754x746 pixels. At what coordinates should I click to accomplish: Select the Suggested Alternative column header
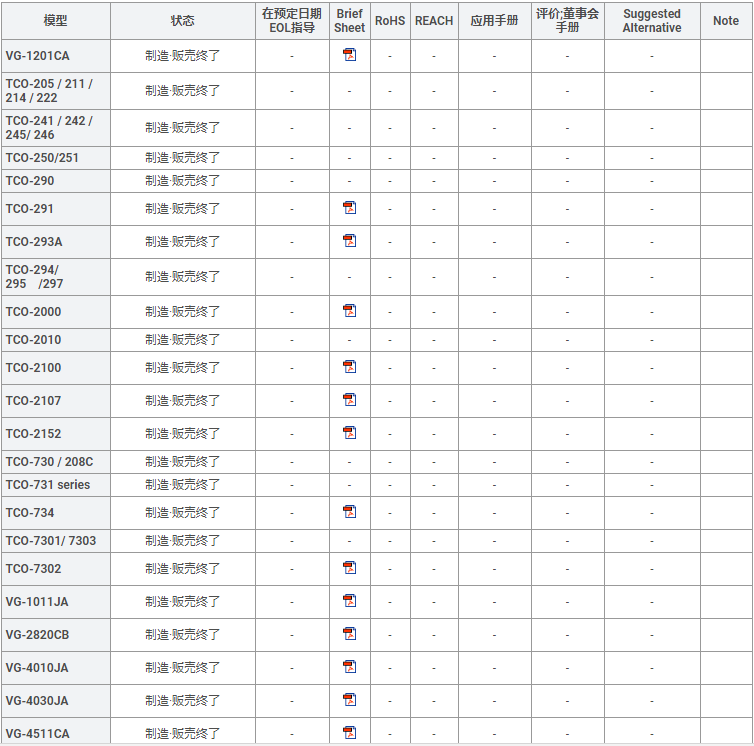tap(651, 21)
